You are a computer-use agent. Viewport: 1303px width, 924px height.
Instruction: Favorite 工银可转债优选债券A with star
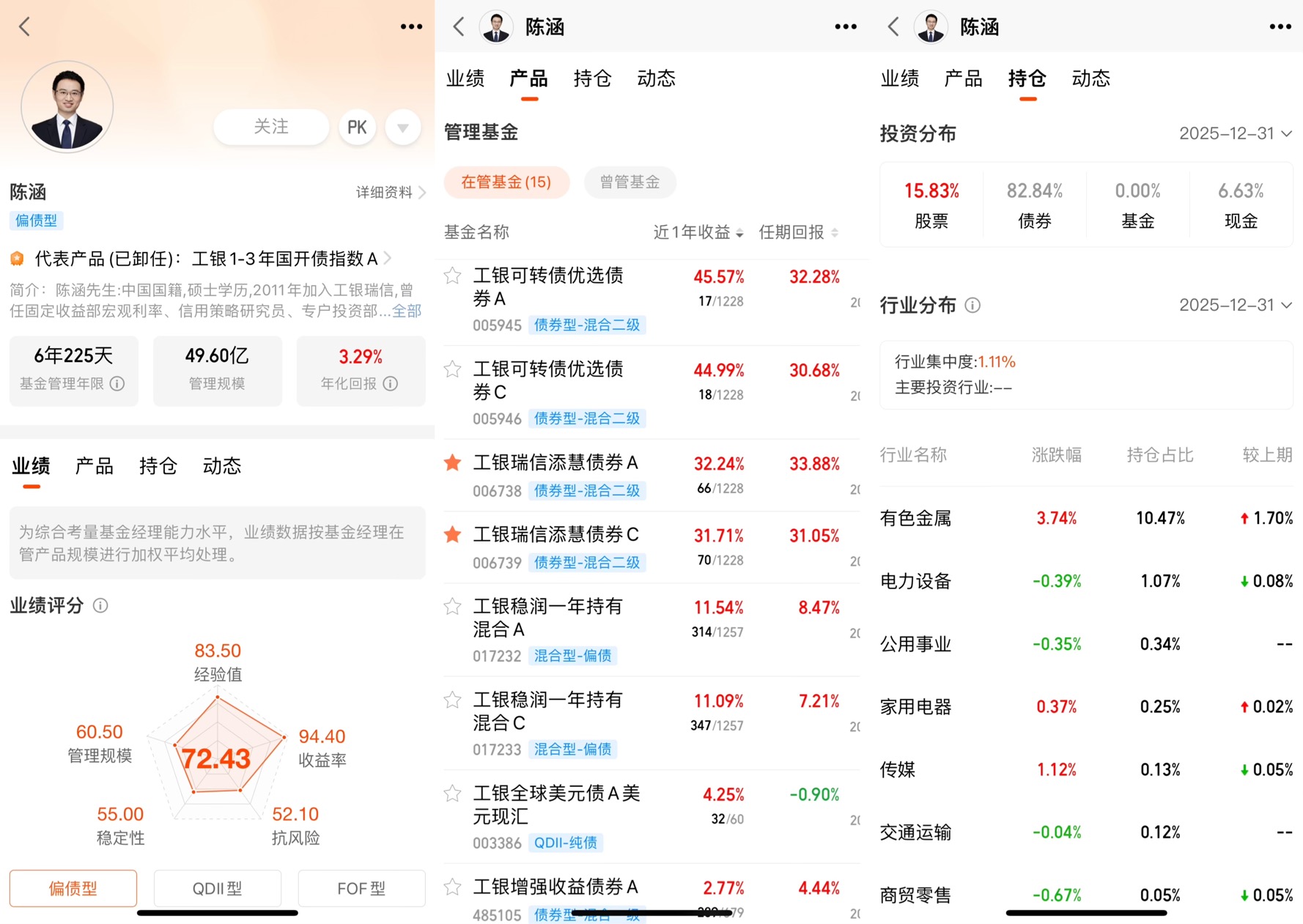coord(453,276)
